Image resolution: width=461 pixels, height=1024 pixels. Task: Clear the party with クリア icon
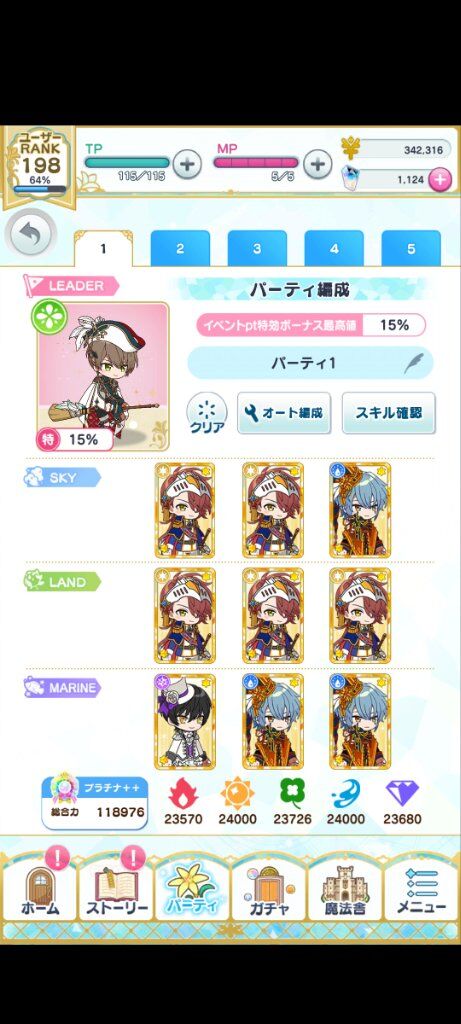pyautogui.click(x=207, y=413)
